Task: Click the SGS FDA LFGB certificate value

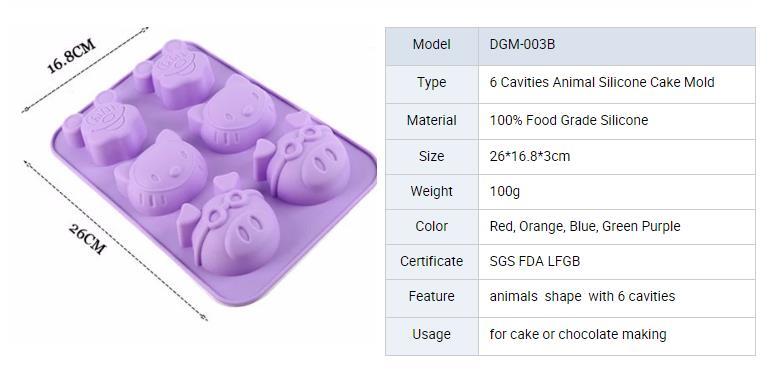Action: pos(535,261)
